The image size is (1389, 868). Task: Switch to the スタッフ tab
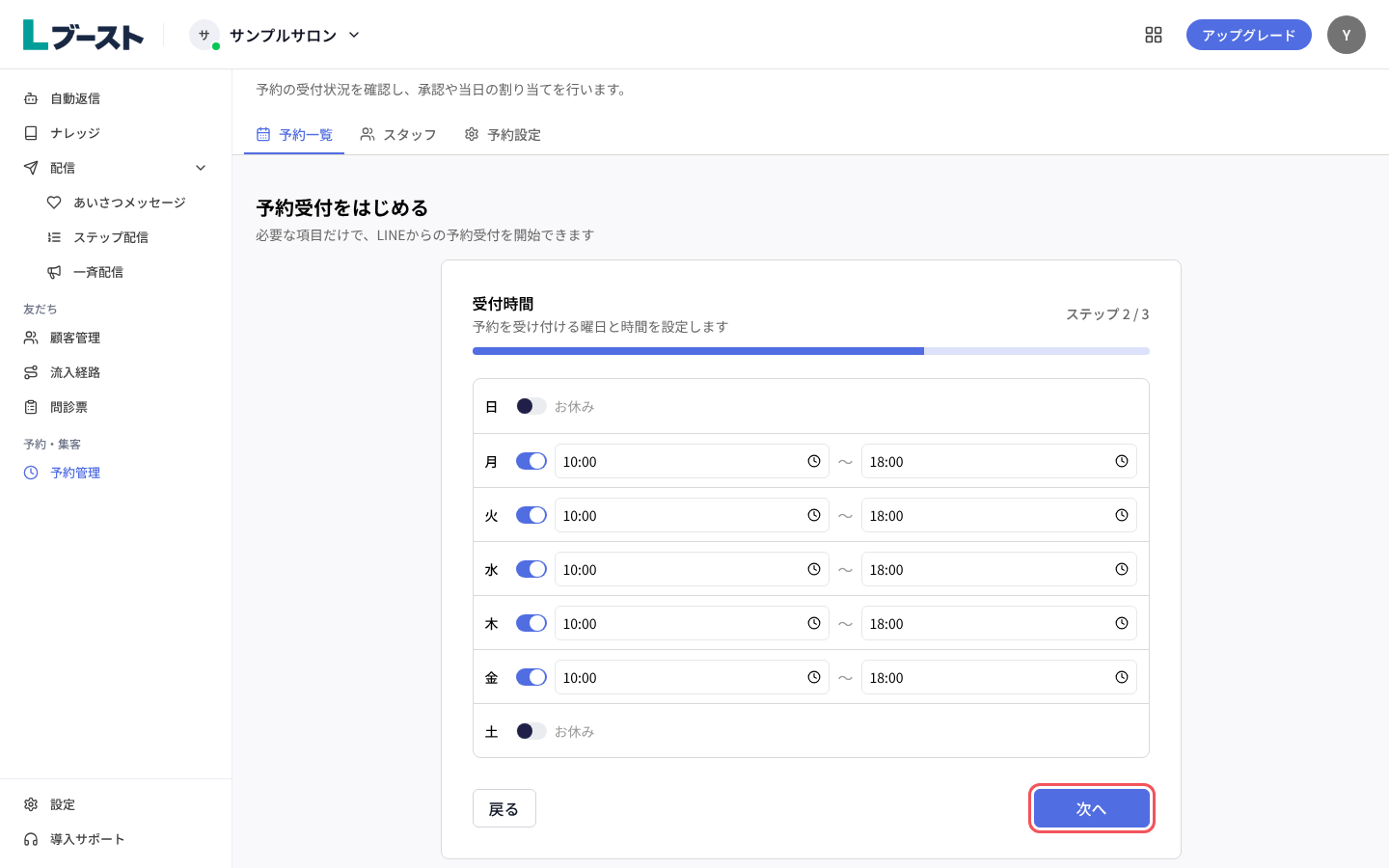(398, 135)
